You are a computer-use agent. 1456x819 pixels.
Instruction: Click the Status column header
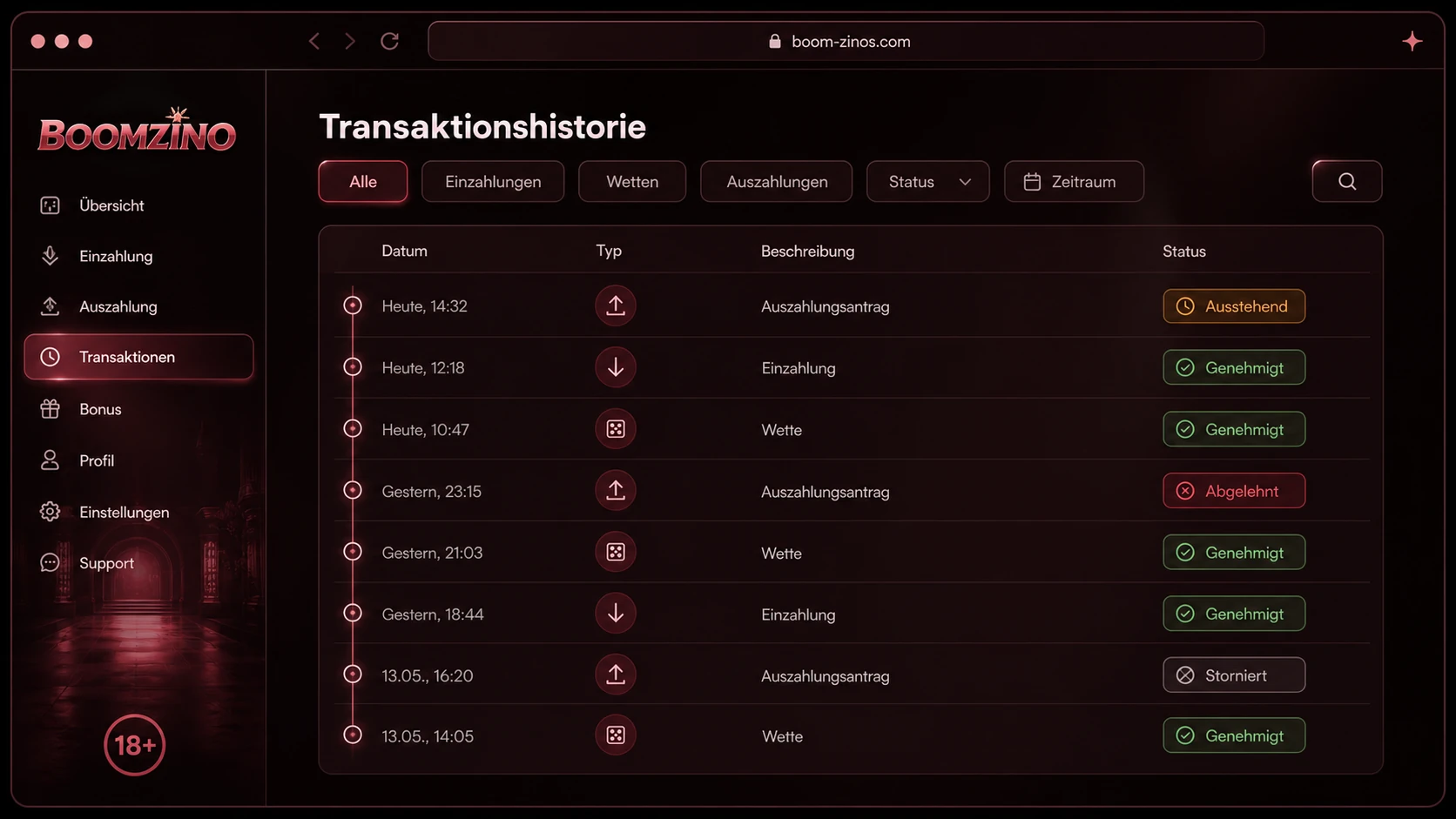[x=1184, y=251]
